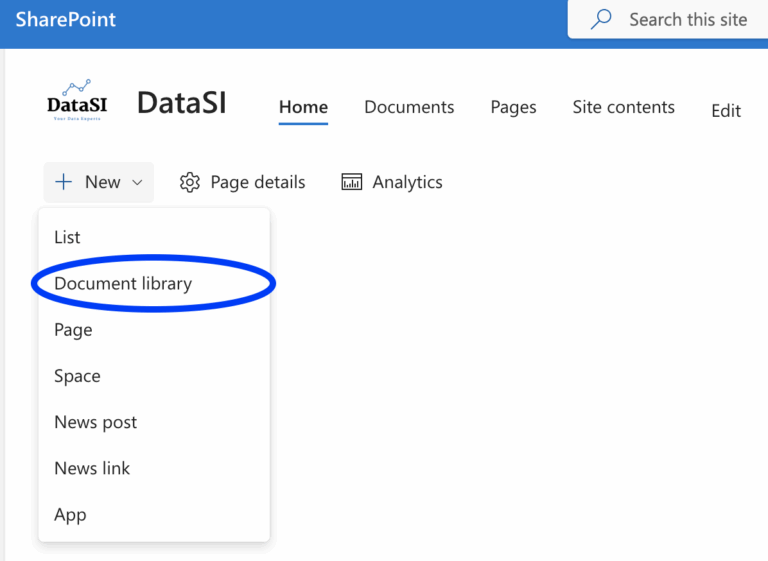Go to Documents in site navigation

pos(409,107)
